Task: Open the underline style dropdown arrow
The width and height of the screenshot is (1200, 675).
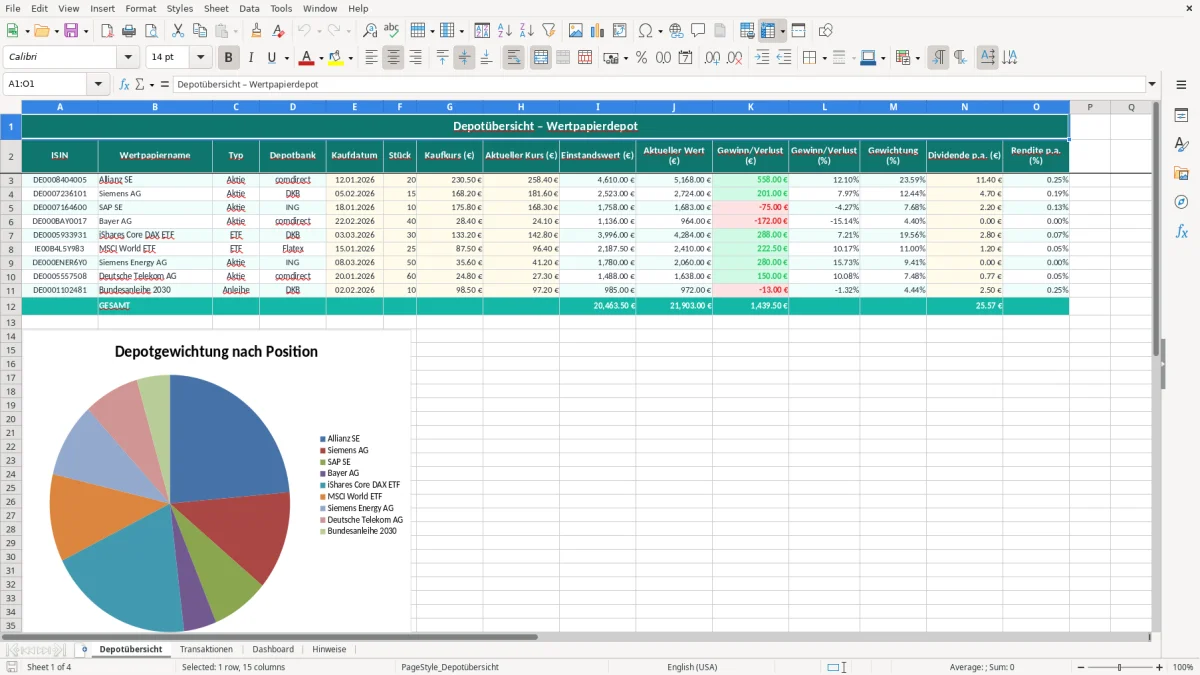Action: 286,58
